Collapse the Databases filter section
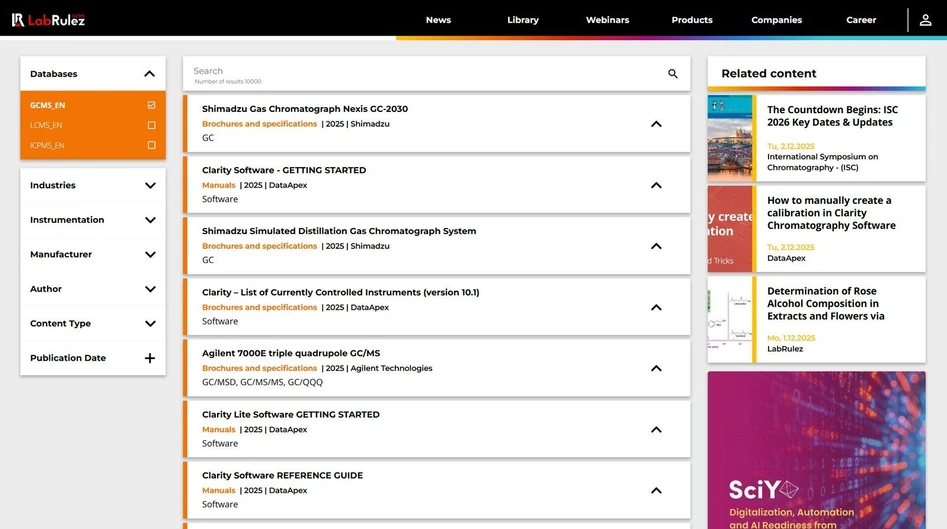 149,74
